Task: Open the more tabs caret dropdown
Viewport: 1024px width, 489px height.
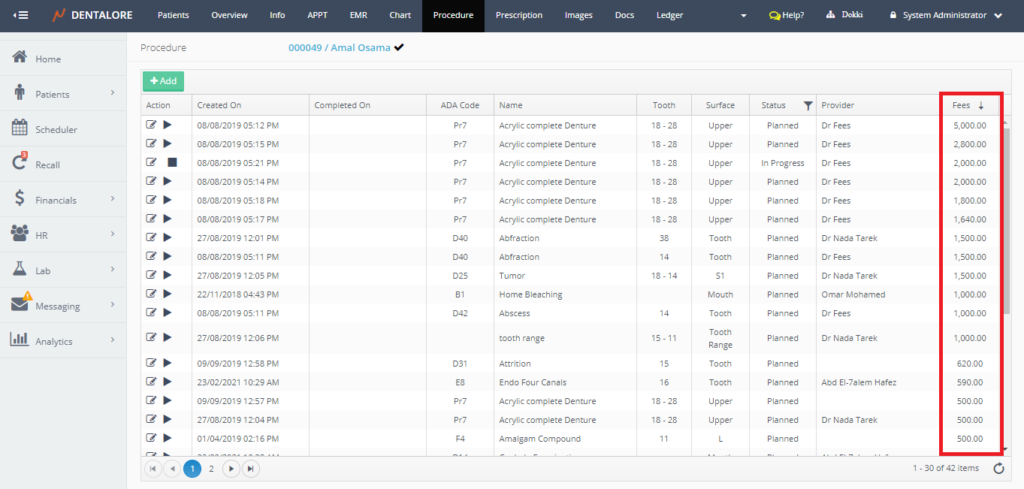Action: click(743, 16)
